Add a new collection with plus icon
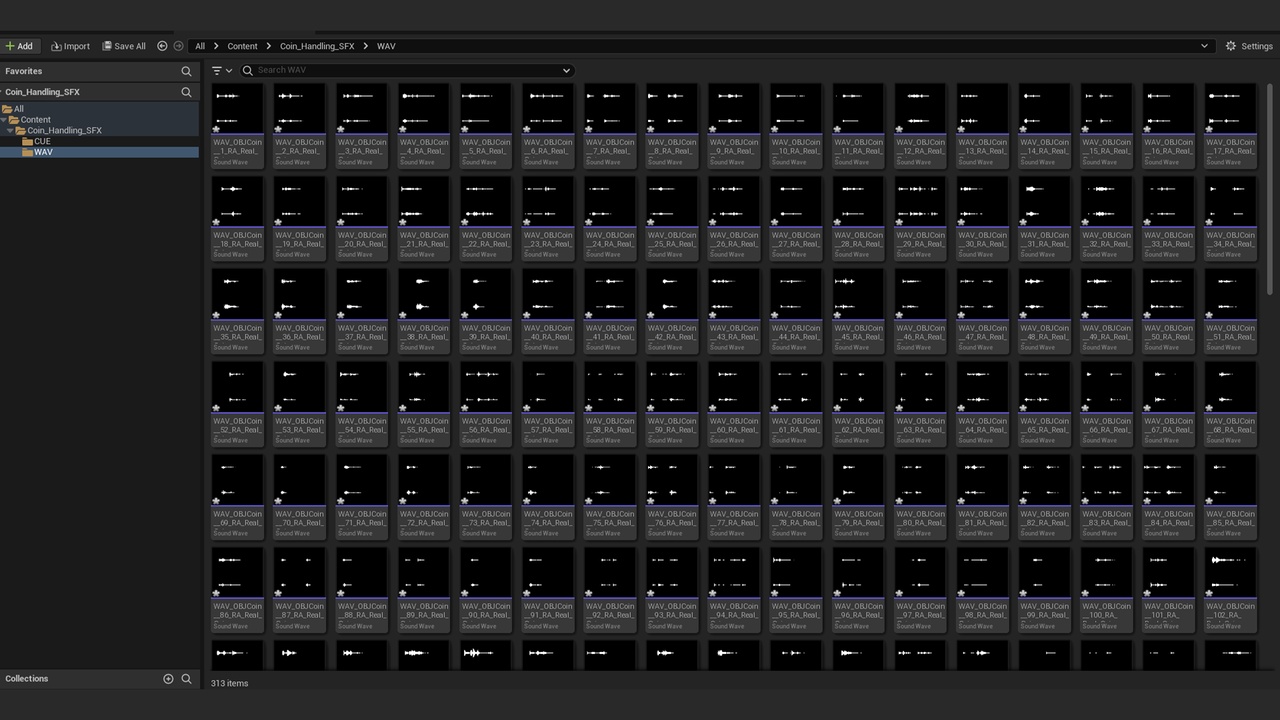This screenshot has width=1280, height=720. click(168, 678)
